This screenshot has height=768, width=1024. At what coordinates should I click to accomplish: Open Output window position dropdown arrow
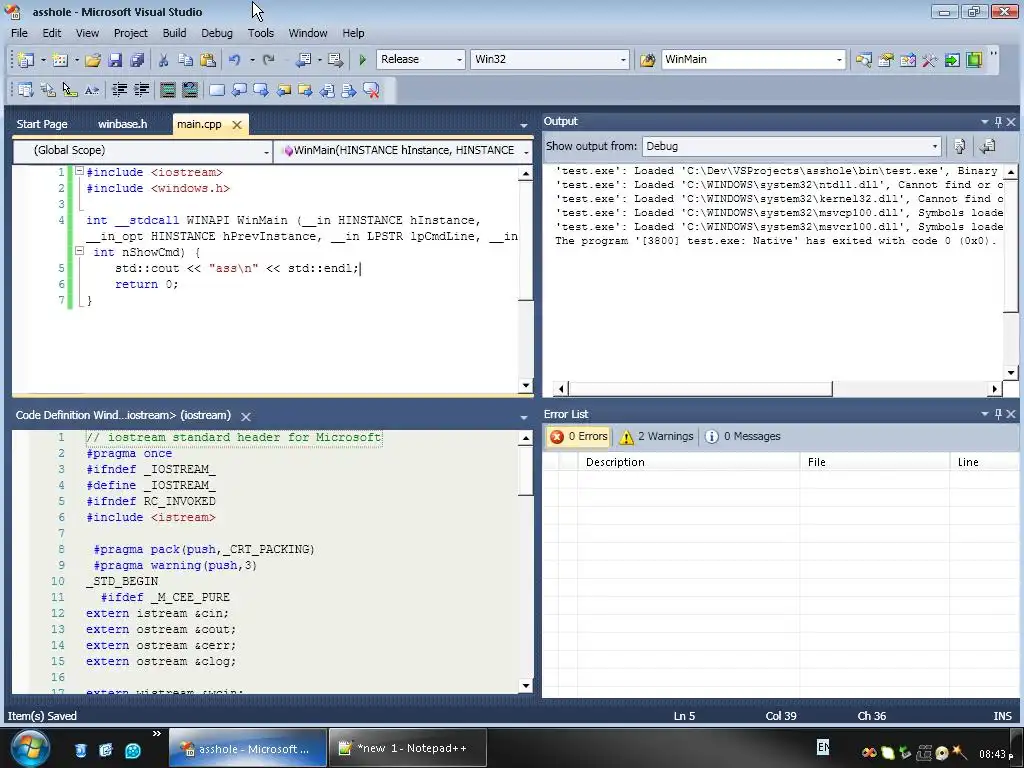point(984,121)
